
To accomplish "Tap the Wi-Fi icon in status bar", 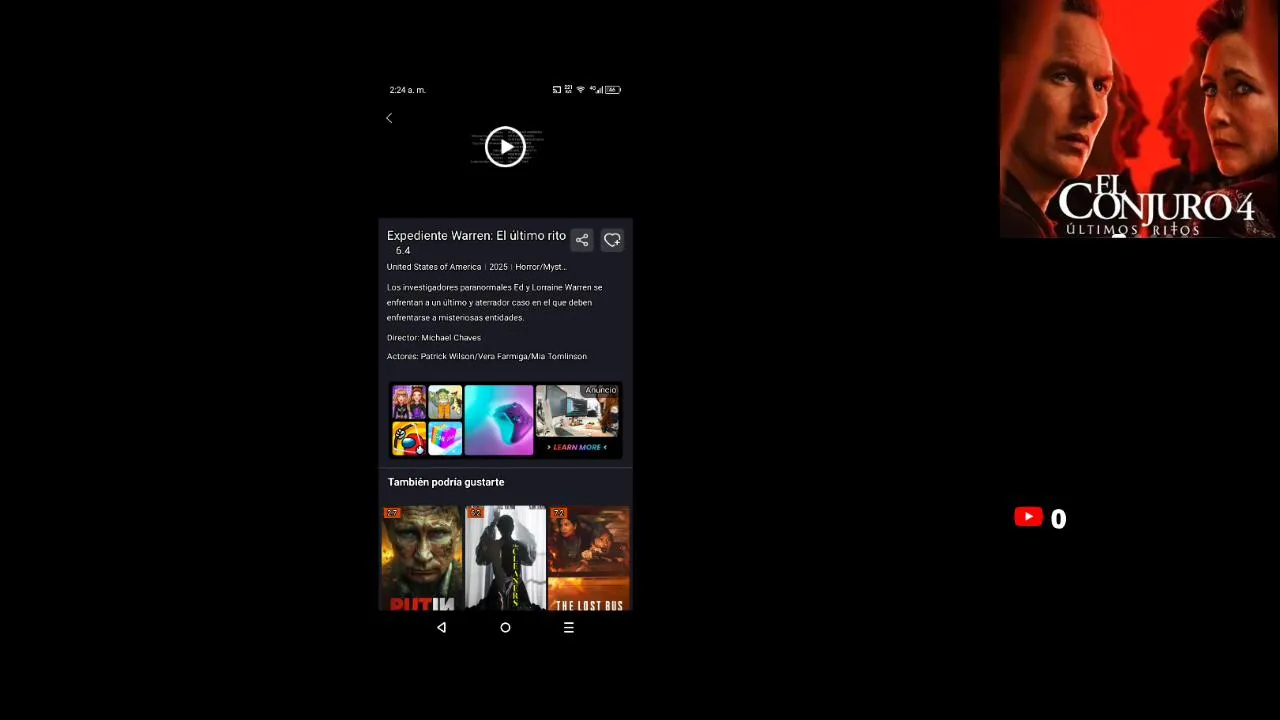I will click(581, 90).
